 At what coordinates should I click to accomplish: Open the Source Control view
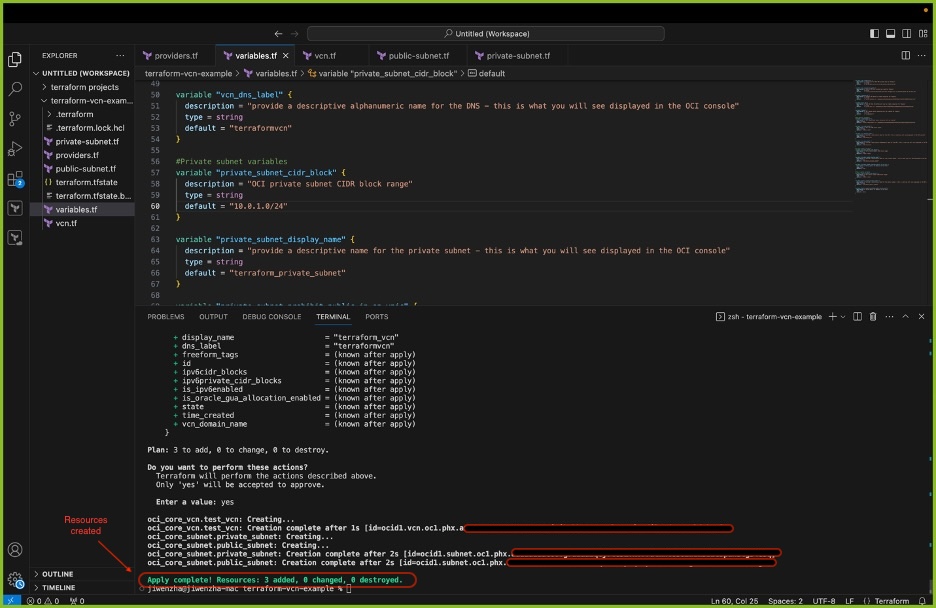coord(15,118)
